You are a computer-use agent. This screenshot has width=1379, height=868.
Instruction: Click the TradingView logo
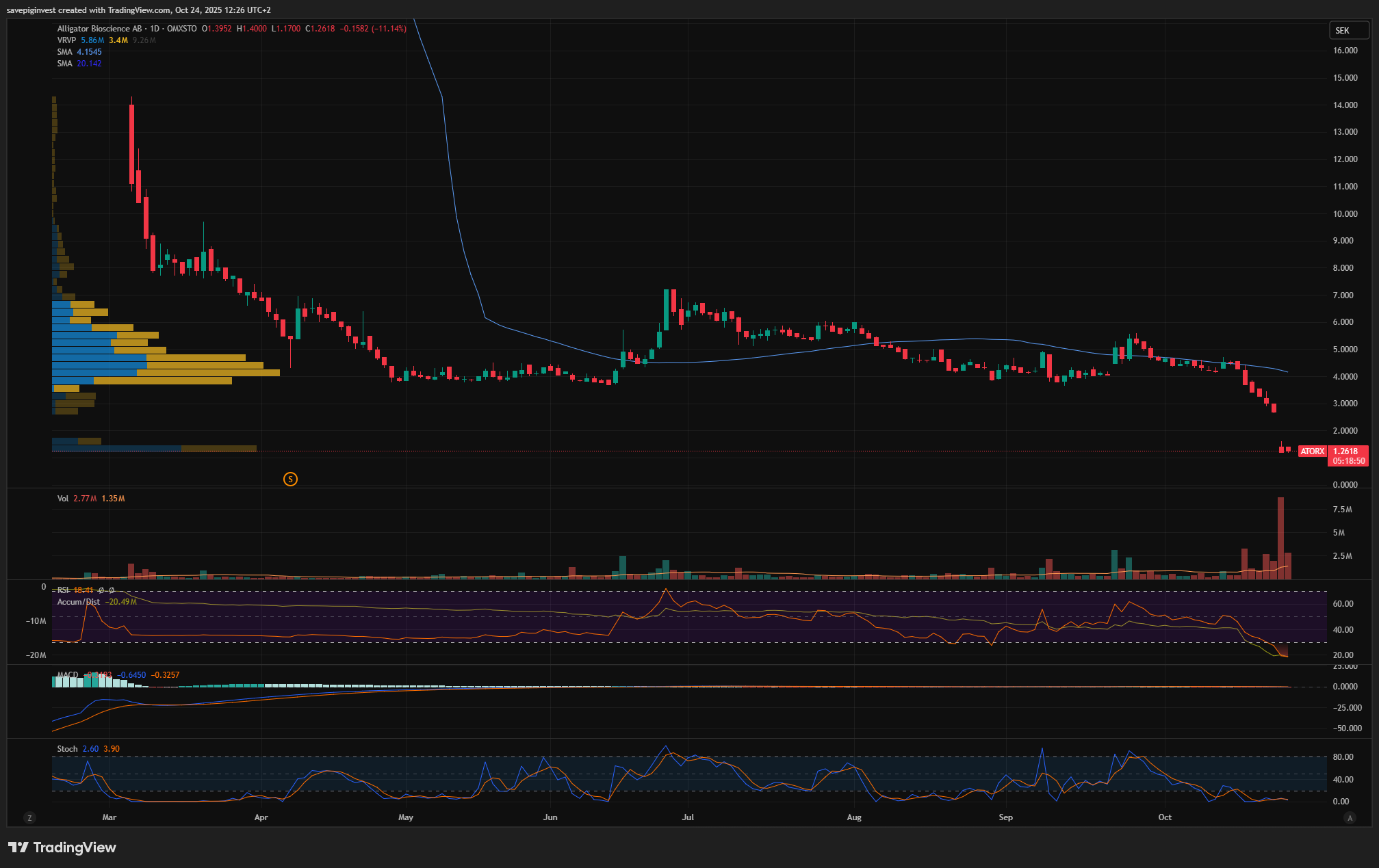tap(62, 847)
